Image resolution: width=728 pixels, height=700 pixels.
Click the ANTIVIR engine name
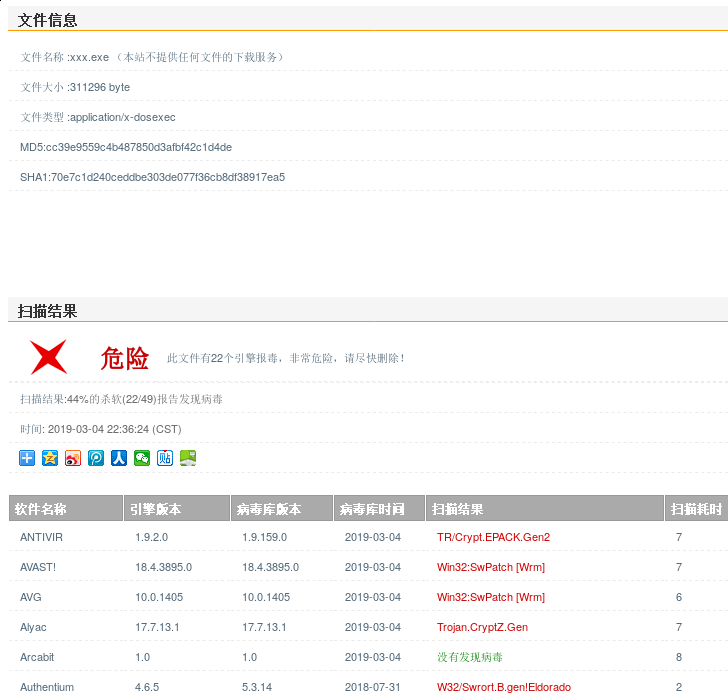41,537
